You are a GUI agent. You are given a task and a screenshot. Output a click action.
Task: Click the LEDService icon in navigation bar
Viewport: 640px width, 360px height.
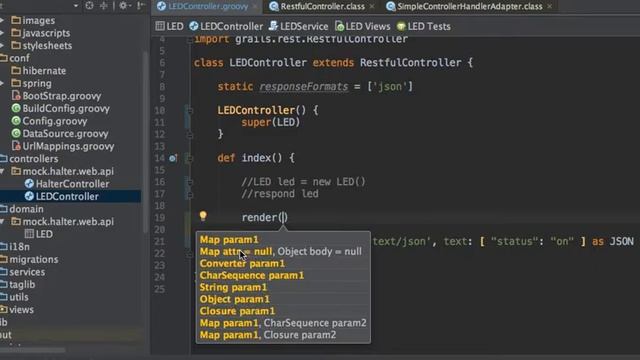click(273, 26)
